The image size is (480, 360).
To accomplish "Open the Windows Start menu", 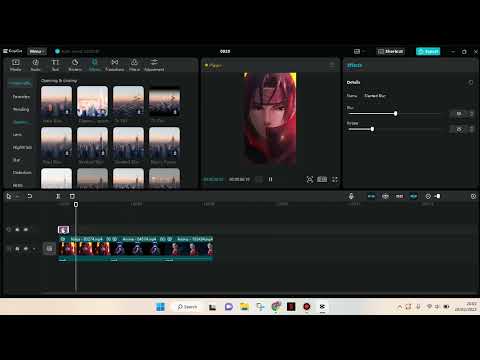I will click(x=160, y=307).
